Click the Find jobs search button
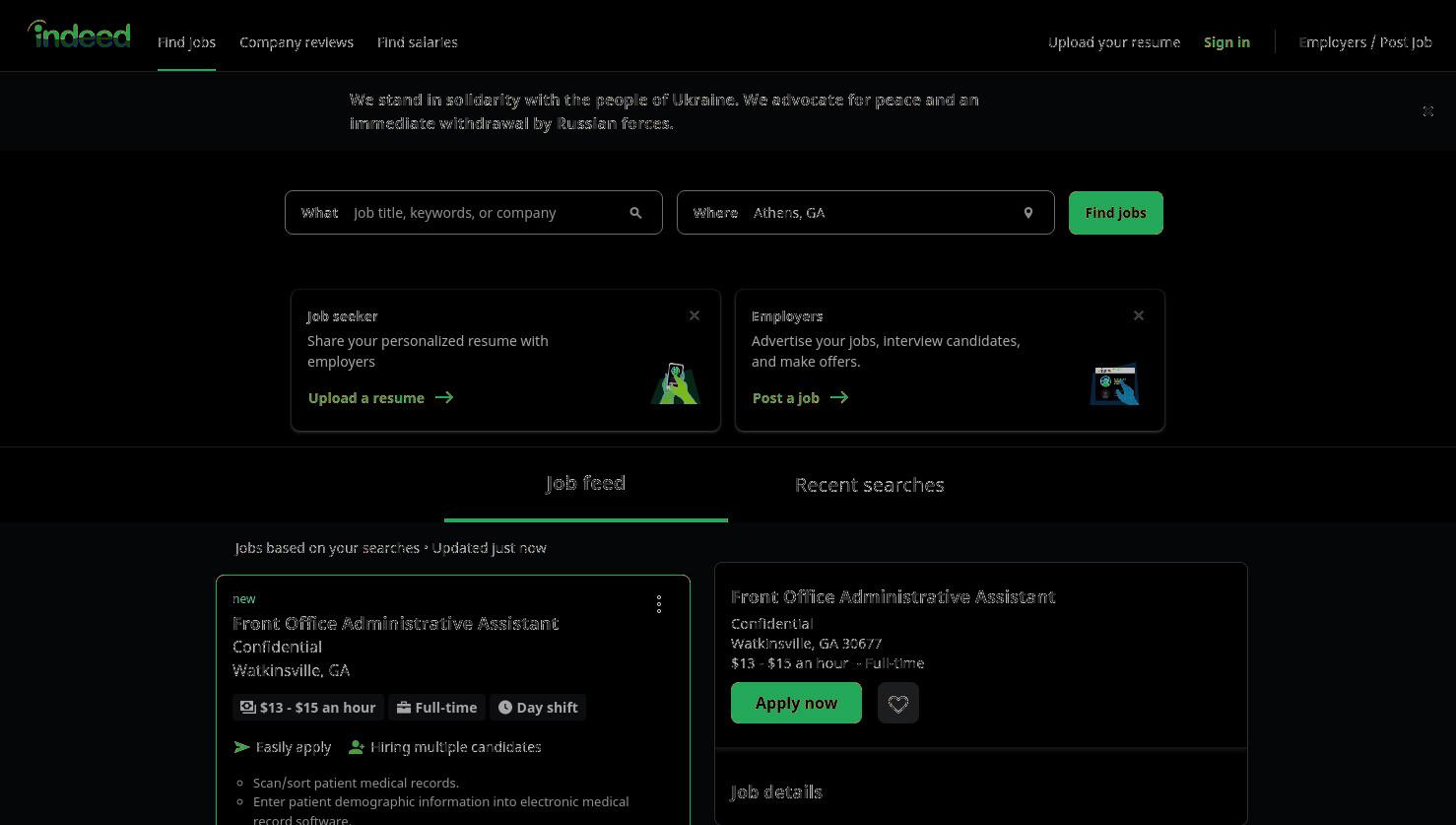Image resolution: width=1456 pixels, height=825 pixels. pyautogui.click(x=1116, y=213)
